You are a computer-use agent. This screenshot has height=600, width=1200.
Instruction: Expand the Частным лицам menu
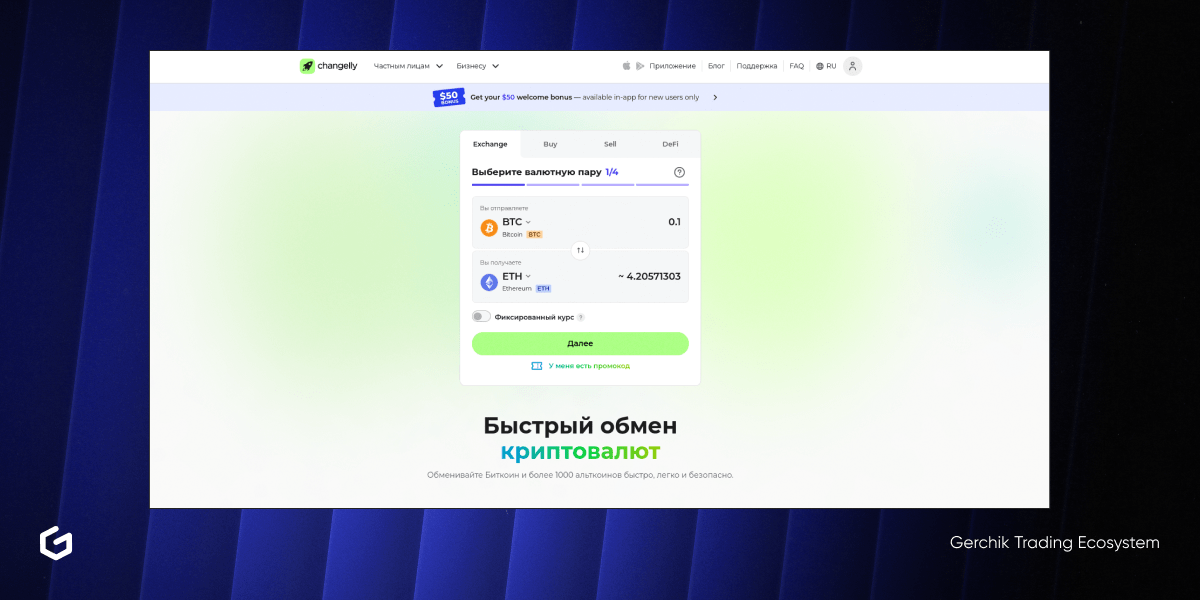408,66
